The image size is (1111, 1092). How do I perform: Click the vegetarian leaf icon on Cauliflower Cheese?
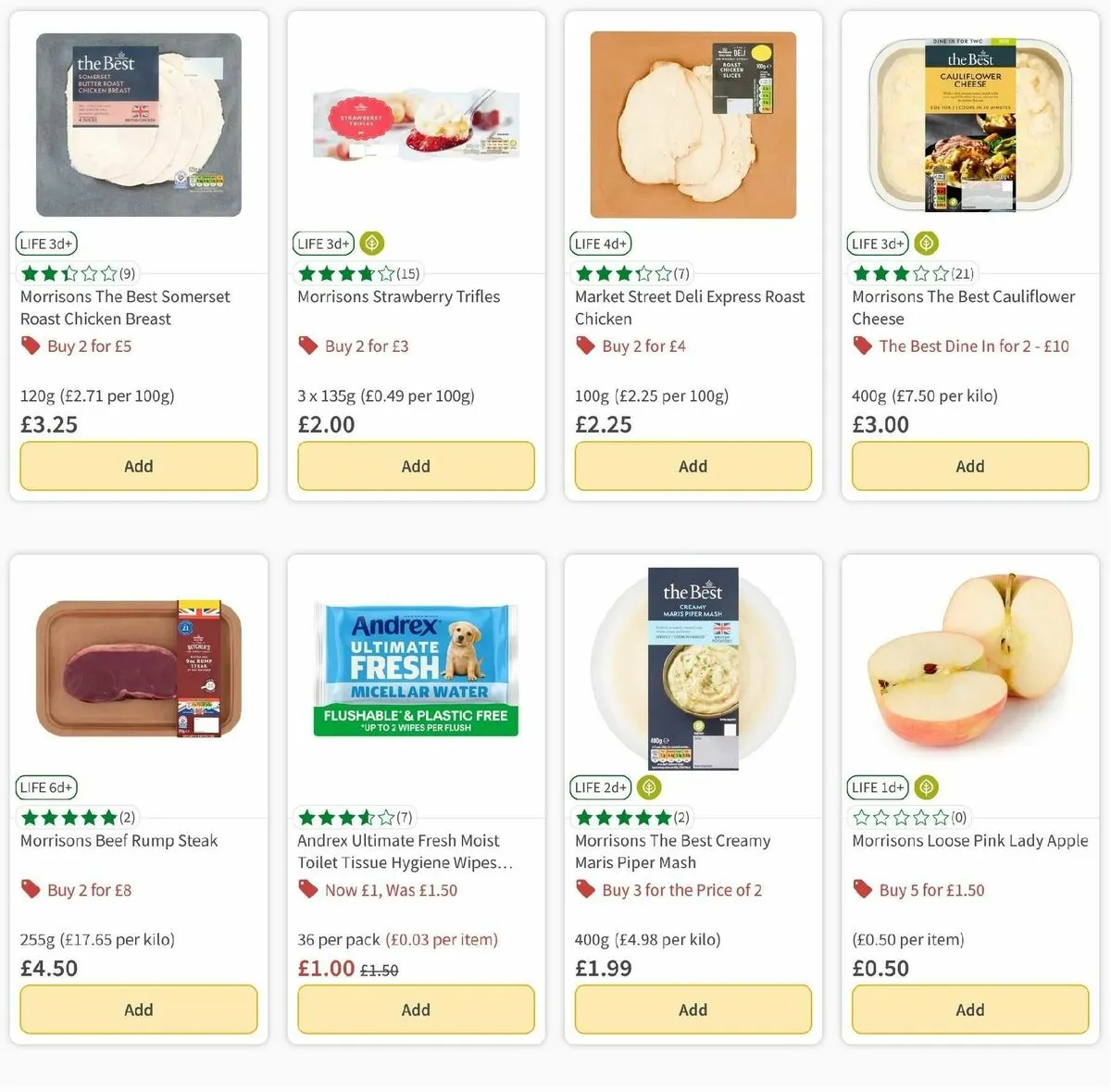(x=926, y=244)
